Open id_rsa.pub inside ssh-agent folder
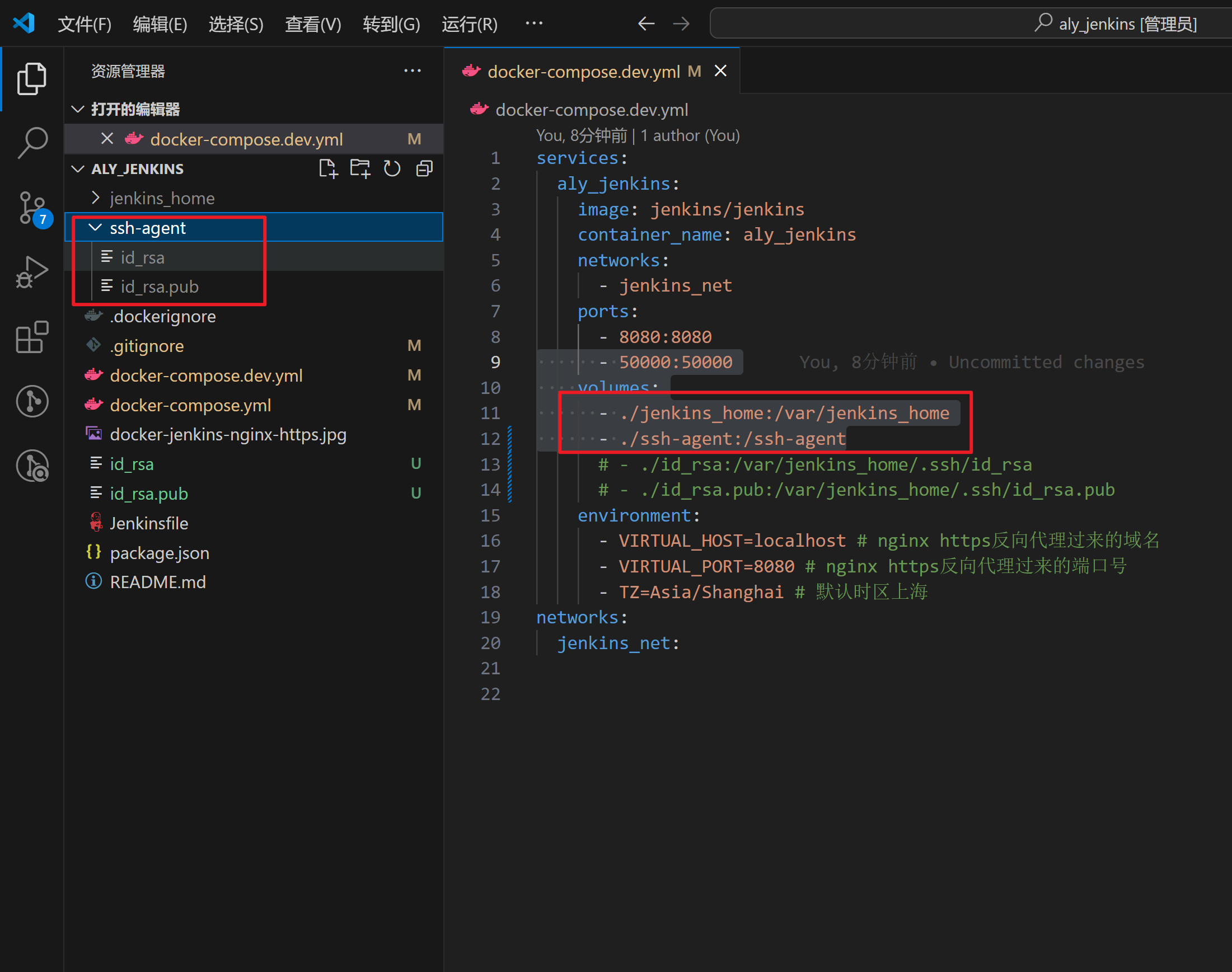 (x=254, y=287)
